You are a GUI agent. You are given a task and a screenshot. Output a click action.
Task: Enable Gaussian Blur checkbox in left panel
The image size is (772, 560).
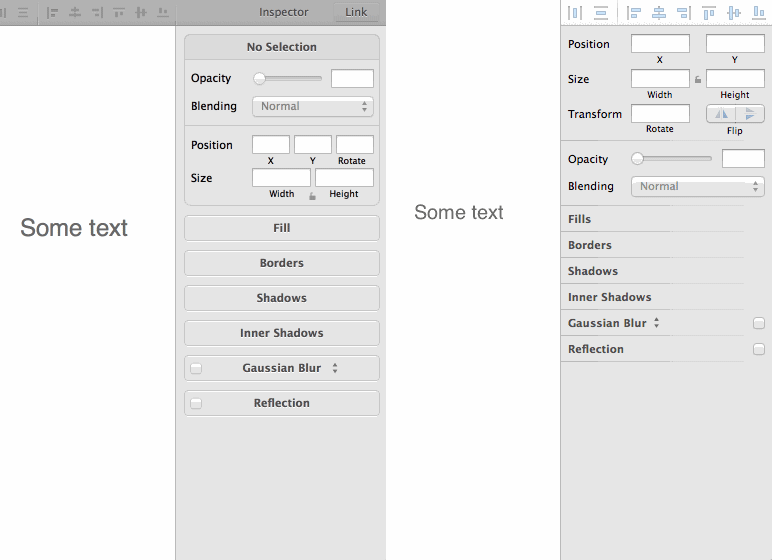tap(196, 368)
